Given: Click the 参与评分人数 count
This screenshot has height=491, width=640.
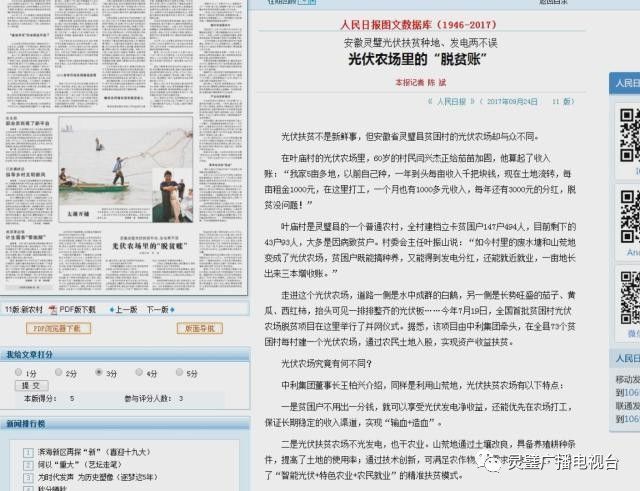Looking at the screenshot, I should point(180,398).
